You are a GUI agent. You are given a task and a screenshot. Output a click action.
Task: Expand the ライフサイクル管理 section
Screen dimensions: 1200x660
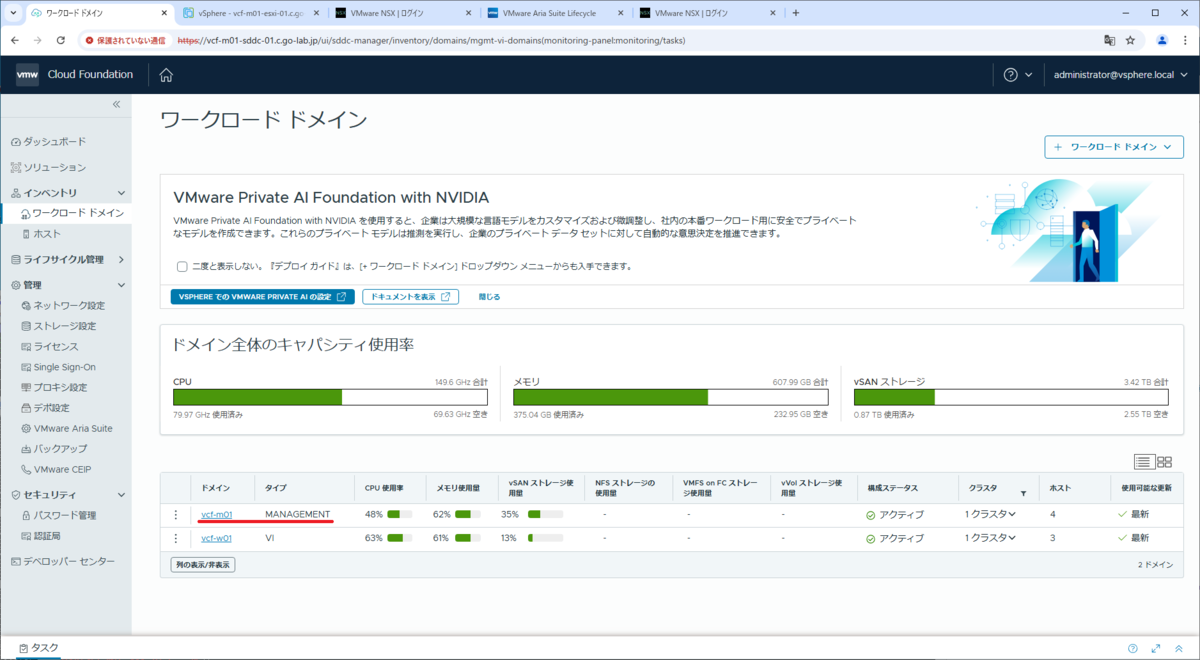tap(122, 259)
